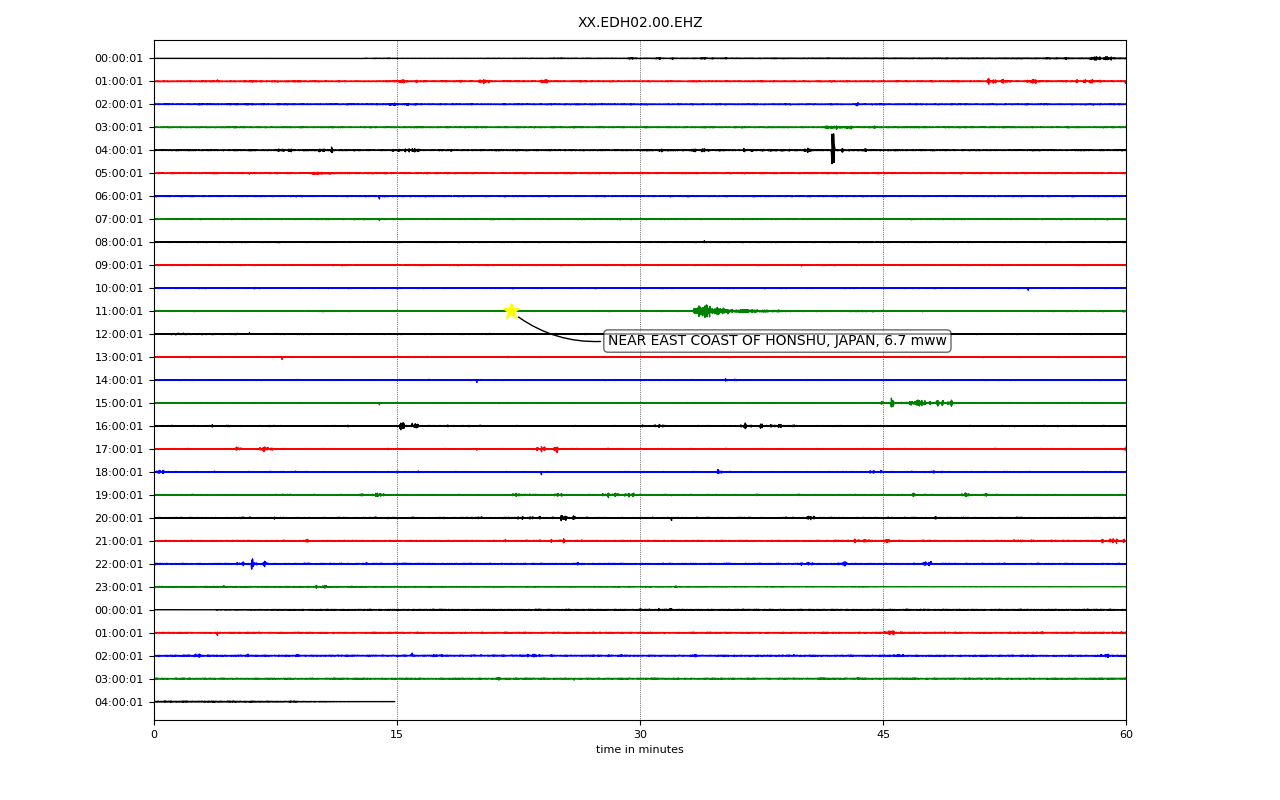Click the 00:00:01 top row time label
The image size is (1280, 800).
coord(119,58)
